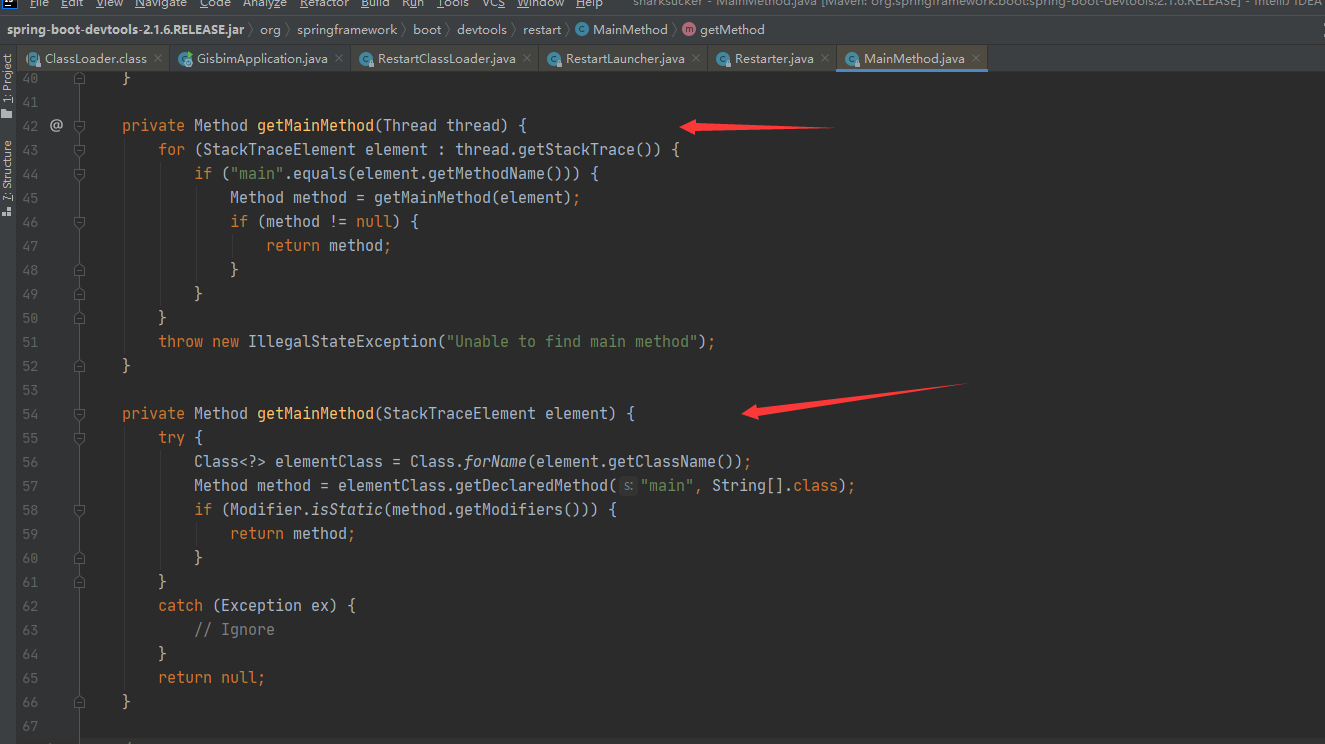
Task: Click the folded String hint inside getDeclaredMethod call
Action: tap(629, 485)
